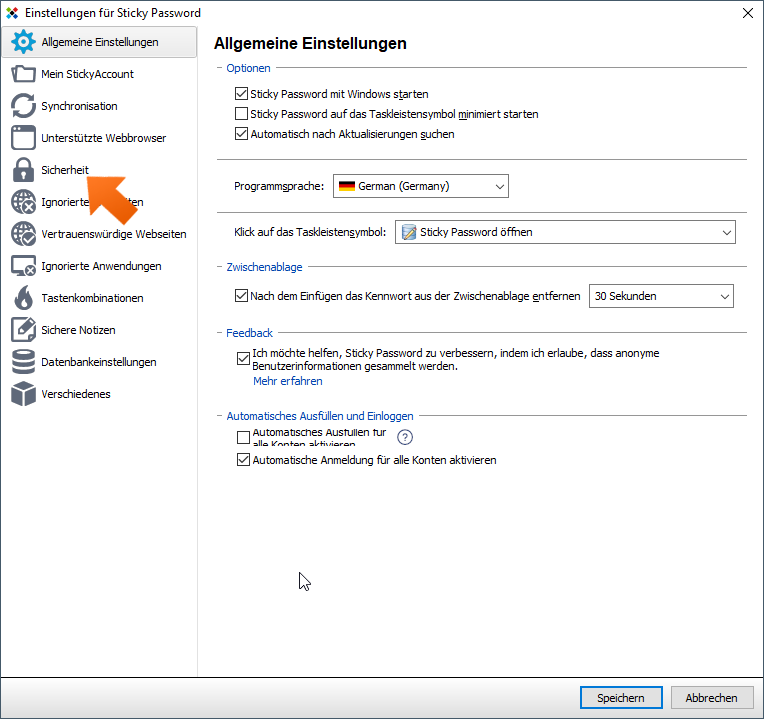The height and width of the screenshot is (719, 764).
Task: Select Tastenkombinationen in the sidebar
Action: coord(99,298)
